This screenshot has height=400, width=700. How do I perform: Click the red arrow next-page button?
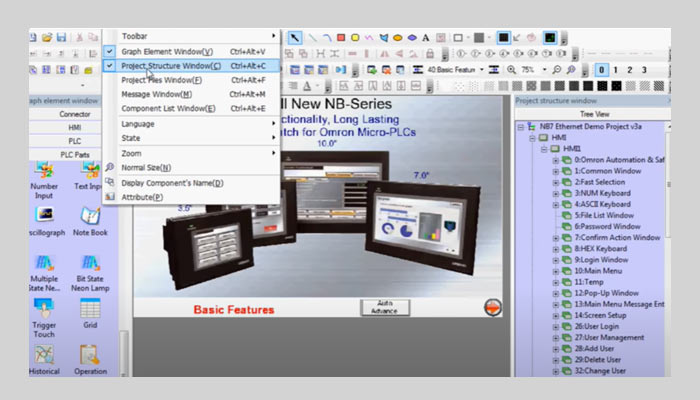tap(493, 307)
